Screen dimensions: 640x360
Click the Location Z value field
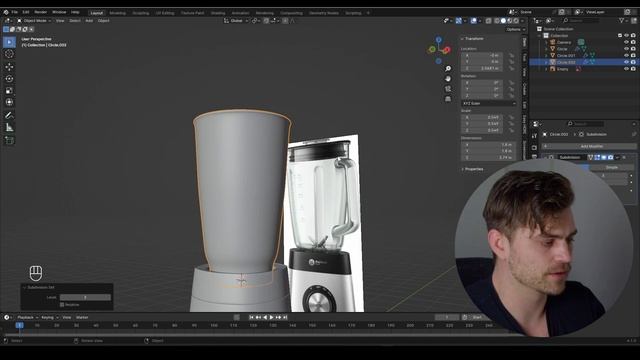(482, 69)
